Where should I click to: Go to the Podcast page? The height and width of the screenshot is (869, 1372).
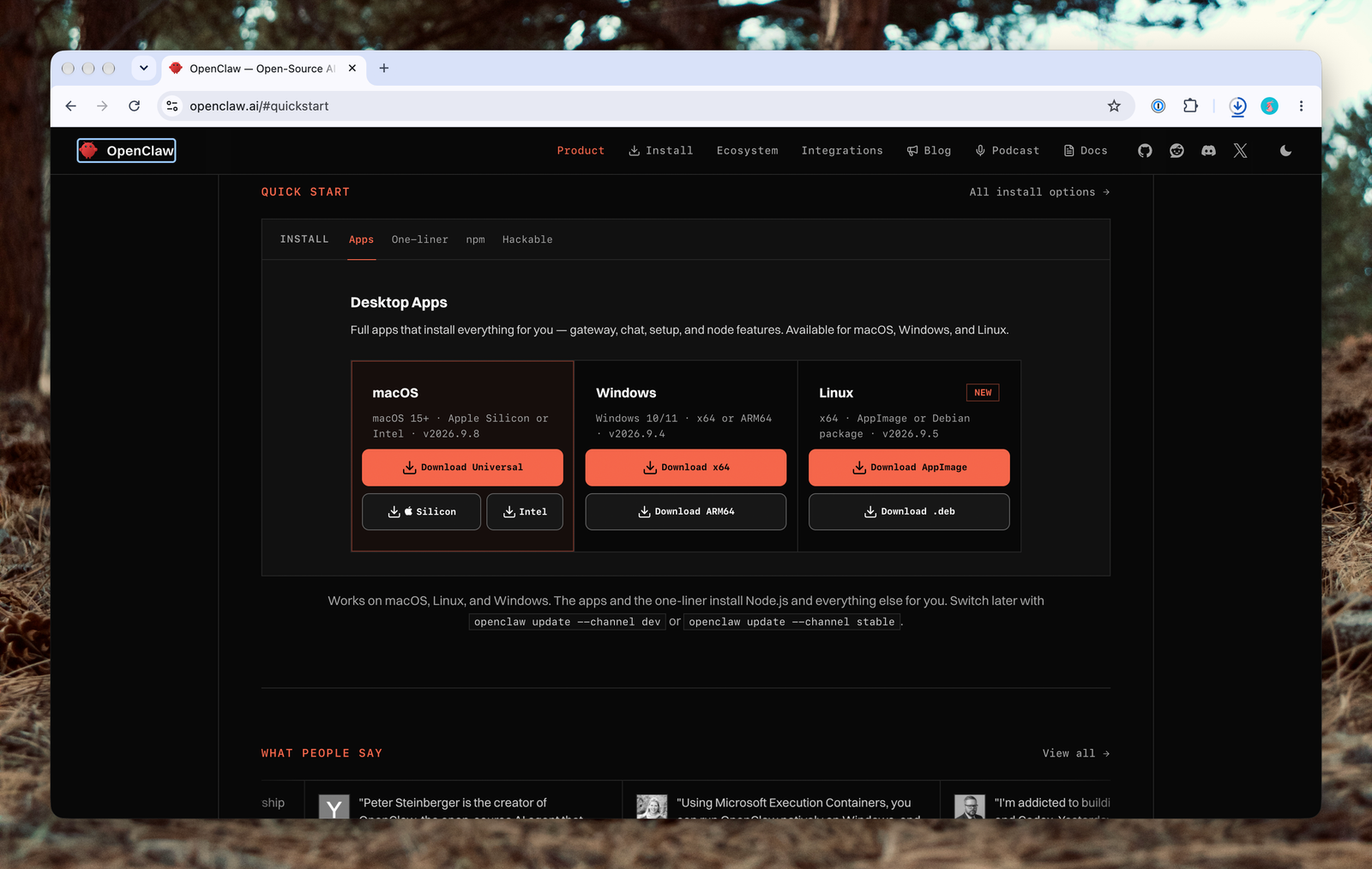point(1007,151)
